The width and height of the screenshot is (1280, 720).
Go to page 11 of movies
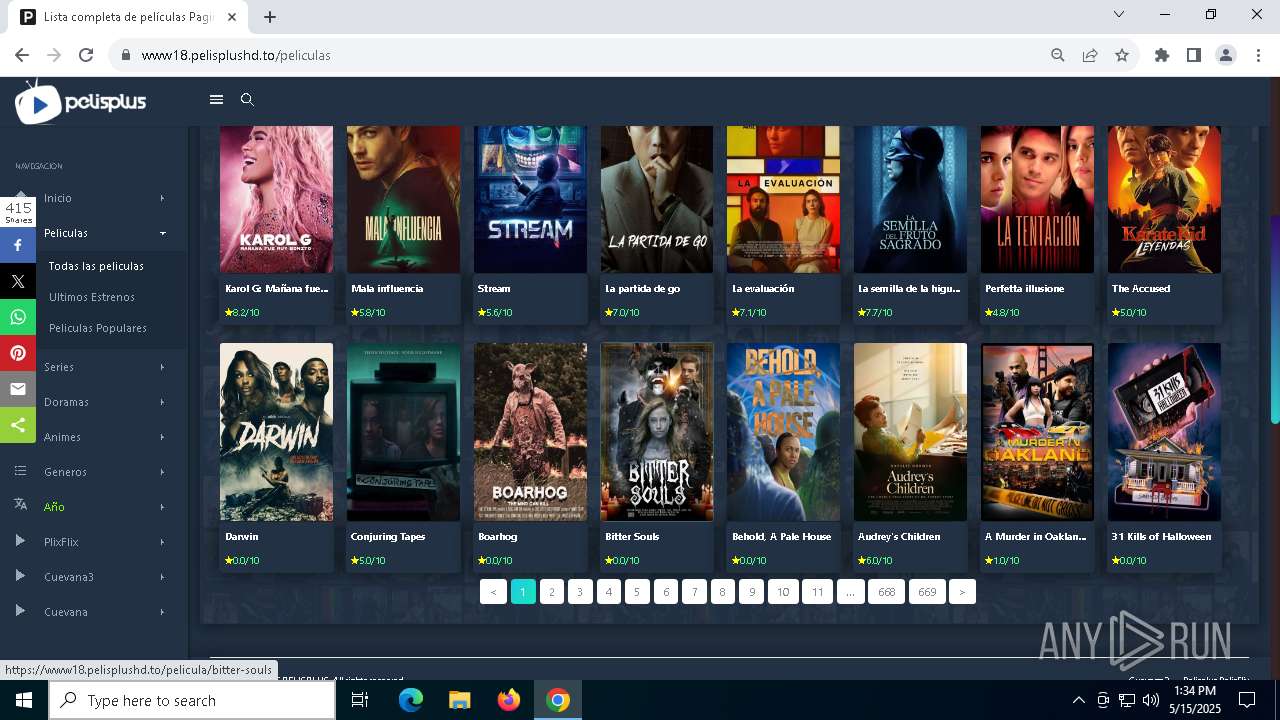coord(817,592)
